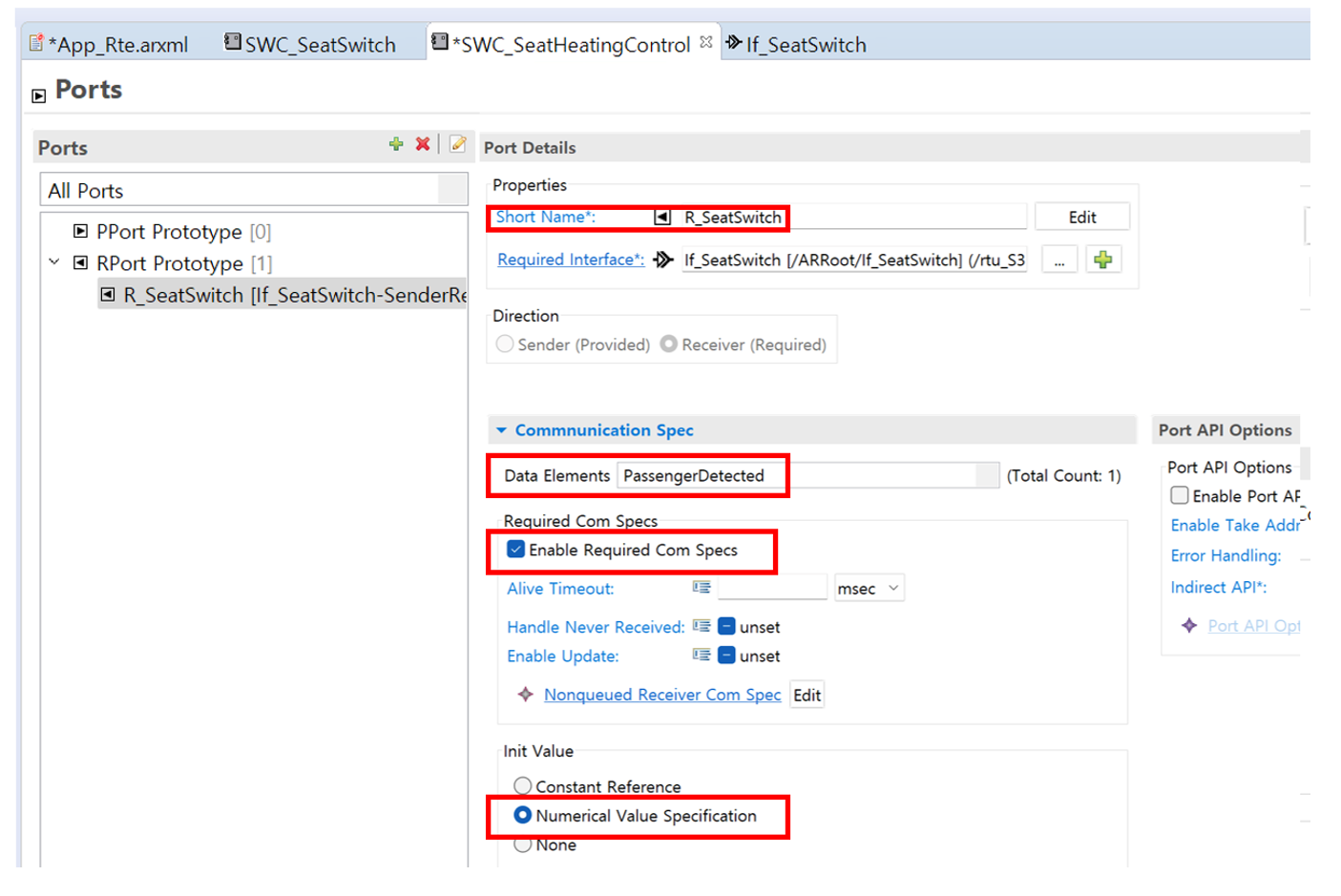
Task: Click the icon beside Handle Never Received
Action: click(702, 627)
